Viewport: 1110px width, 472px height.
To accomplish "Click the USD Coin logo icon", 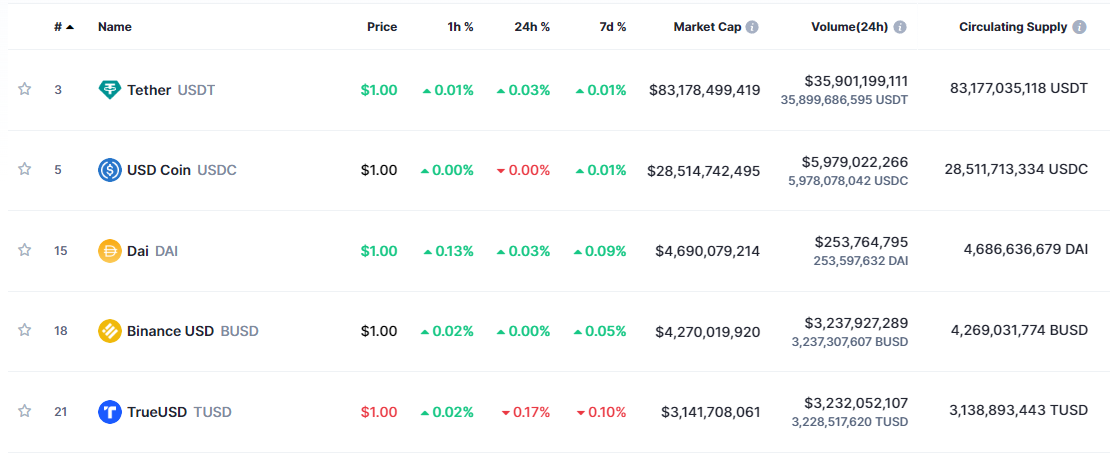I will coord(110,170).
